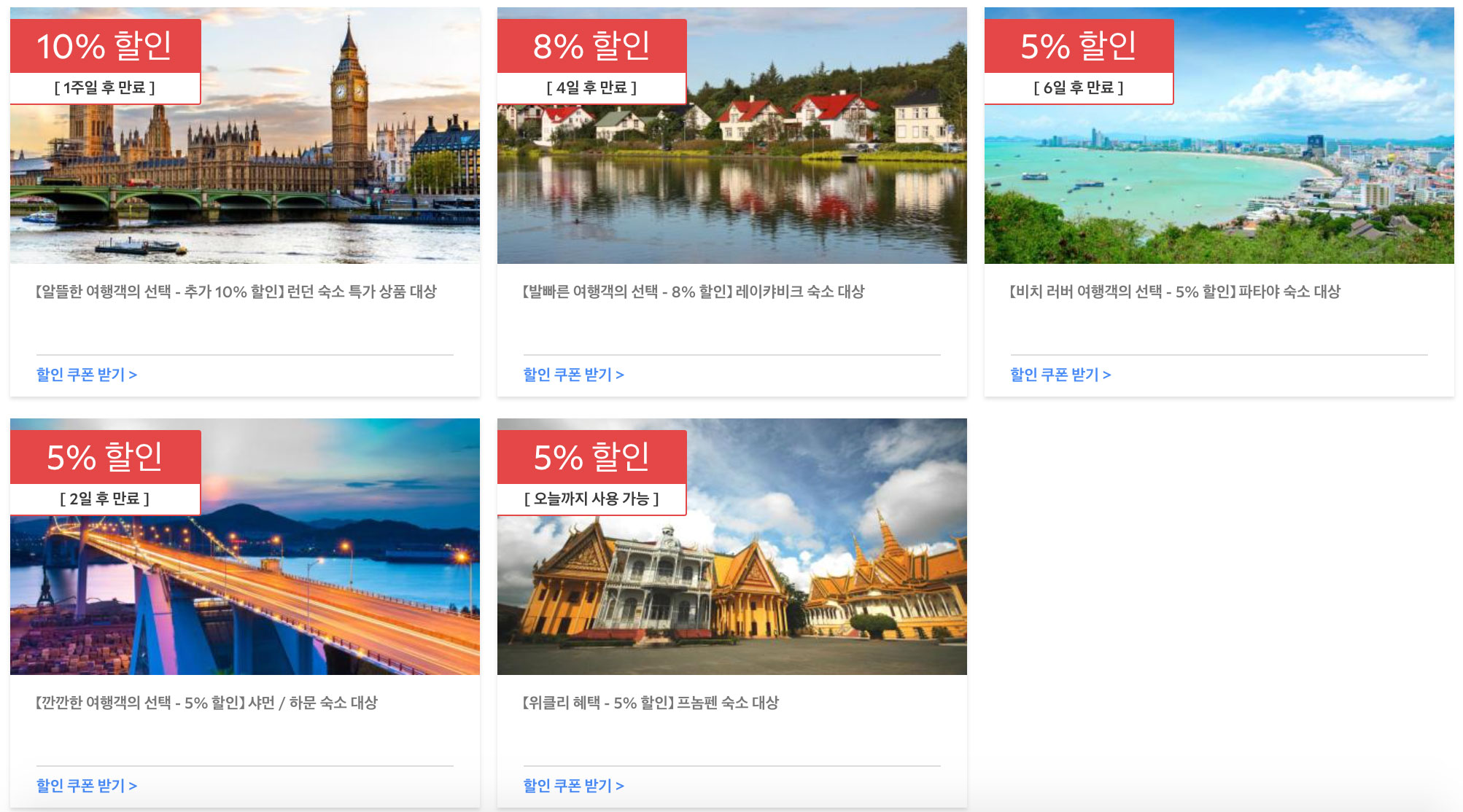Click the 5% 할인 badge on Pattaya card
The width and height of the screenshot is (1463, 812).
(x=1079, y=46)
